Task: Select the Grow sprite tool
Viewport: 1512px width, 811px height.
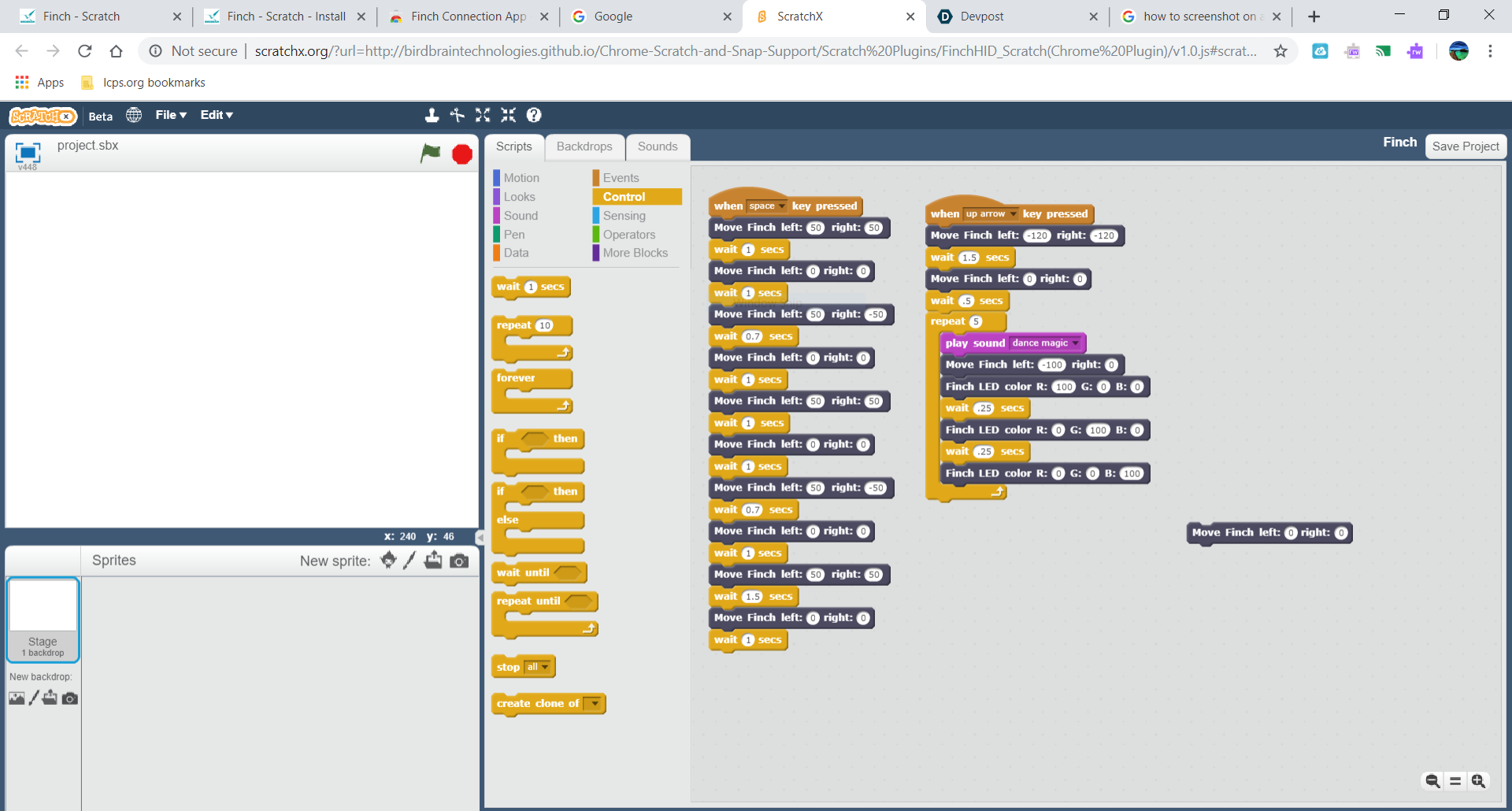Action: coord(483,115)
